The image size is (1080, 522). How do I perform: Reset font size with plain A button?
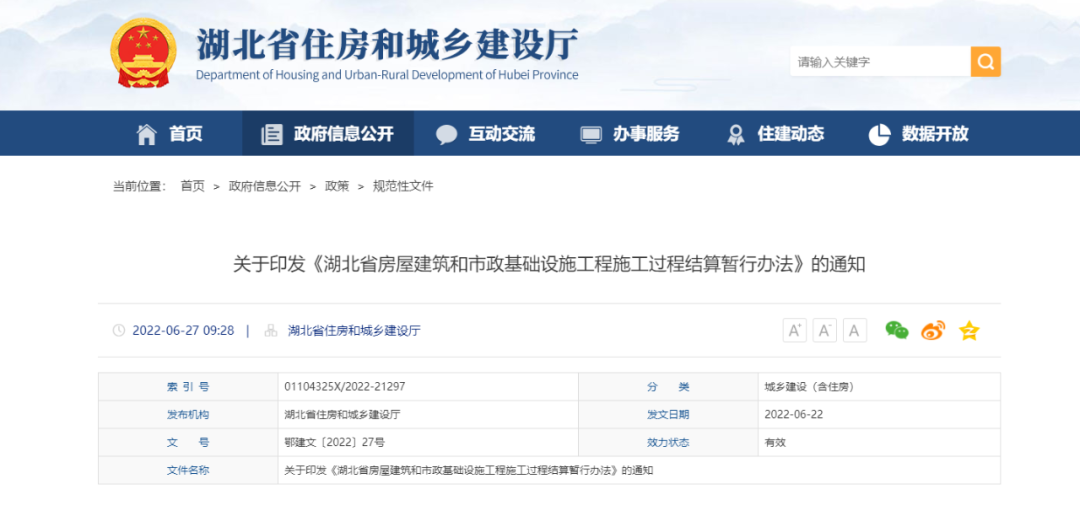point(854,331)
